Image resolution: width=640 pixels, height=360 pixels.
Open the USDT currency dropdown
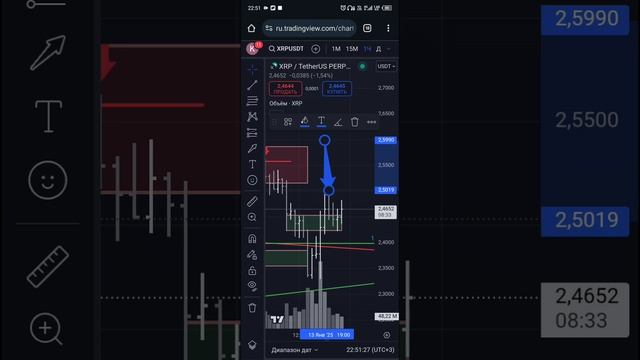pyautogui.click(x=386, y=66)
